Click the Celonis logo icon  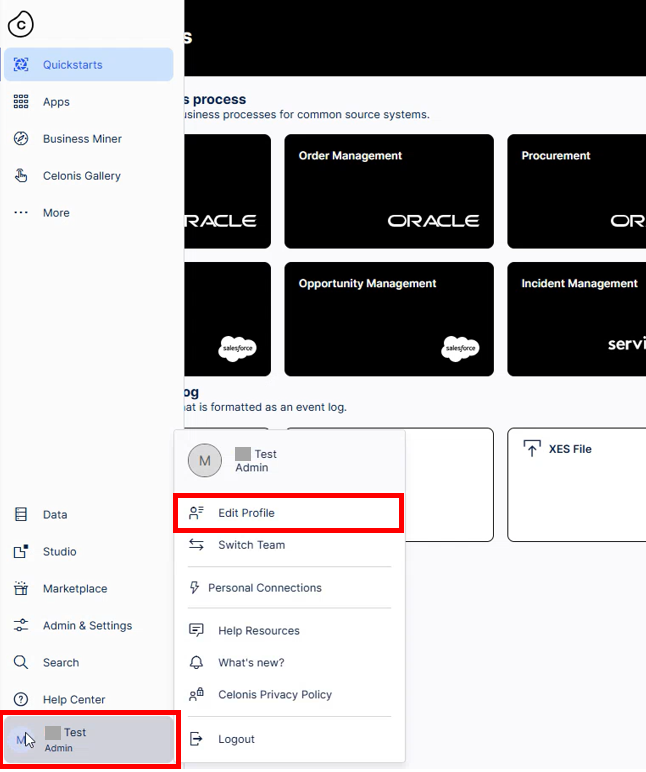click(x=21, y=24)
